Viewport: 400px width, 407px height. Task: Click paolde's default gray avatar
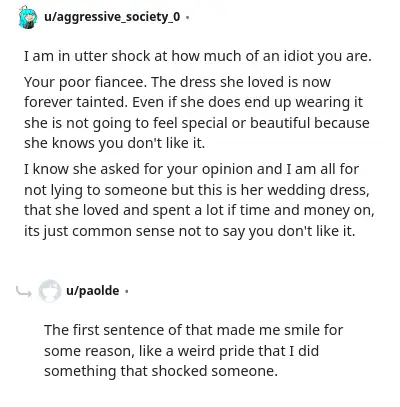pyautogui.click(x=49, y=291)
